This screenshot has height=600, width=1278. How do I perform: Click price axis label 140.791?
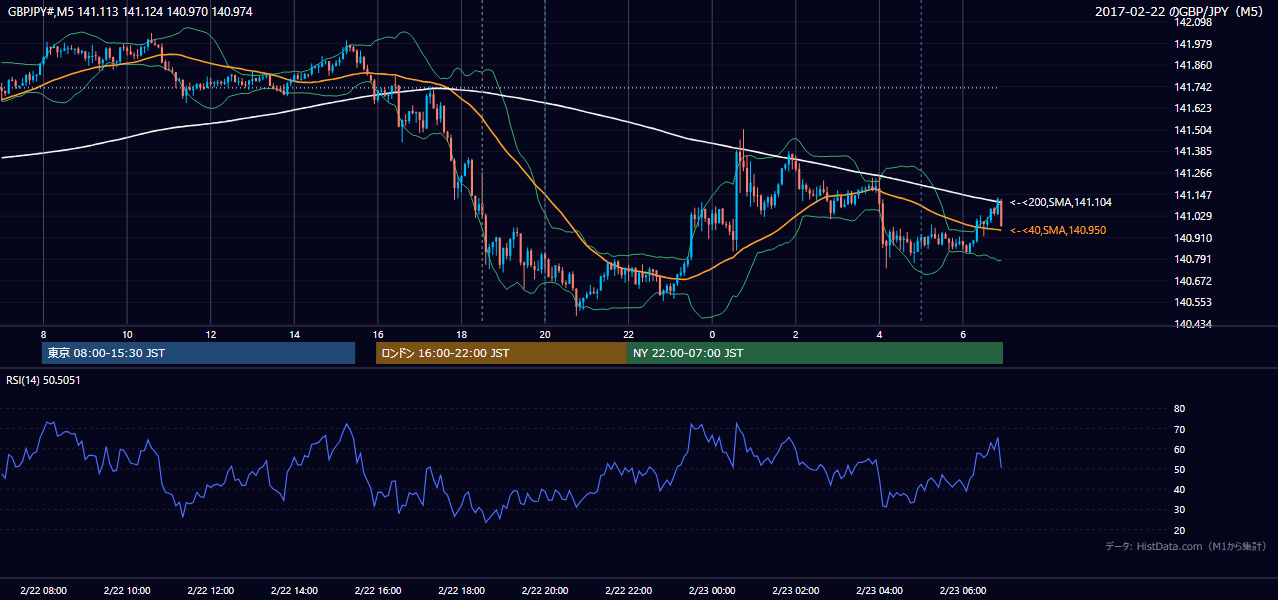click(x=1194, y=259)
